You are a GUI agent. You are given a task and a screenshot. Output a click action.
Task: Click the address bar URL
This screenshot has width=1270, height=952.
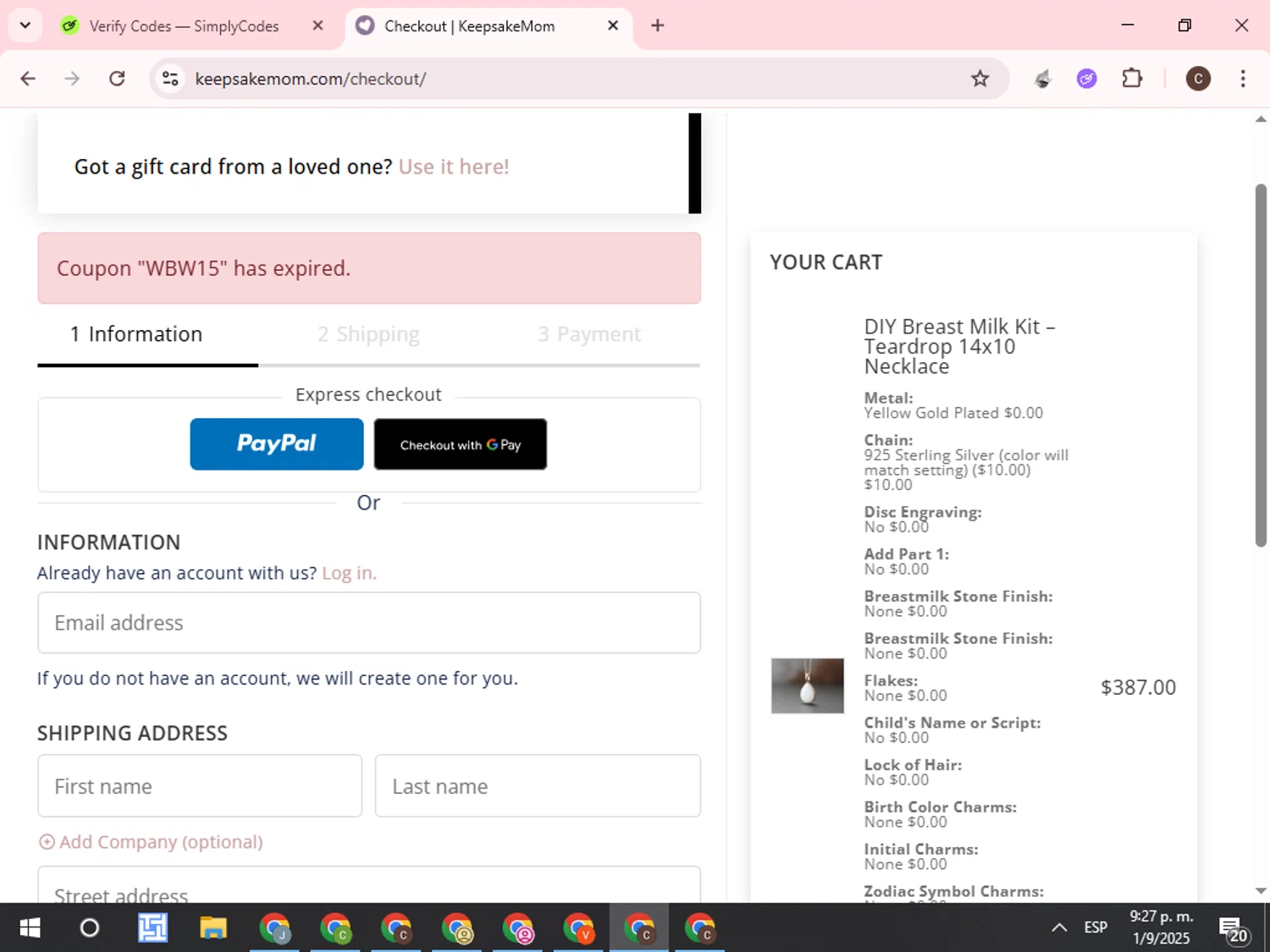point(311,79)
